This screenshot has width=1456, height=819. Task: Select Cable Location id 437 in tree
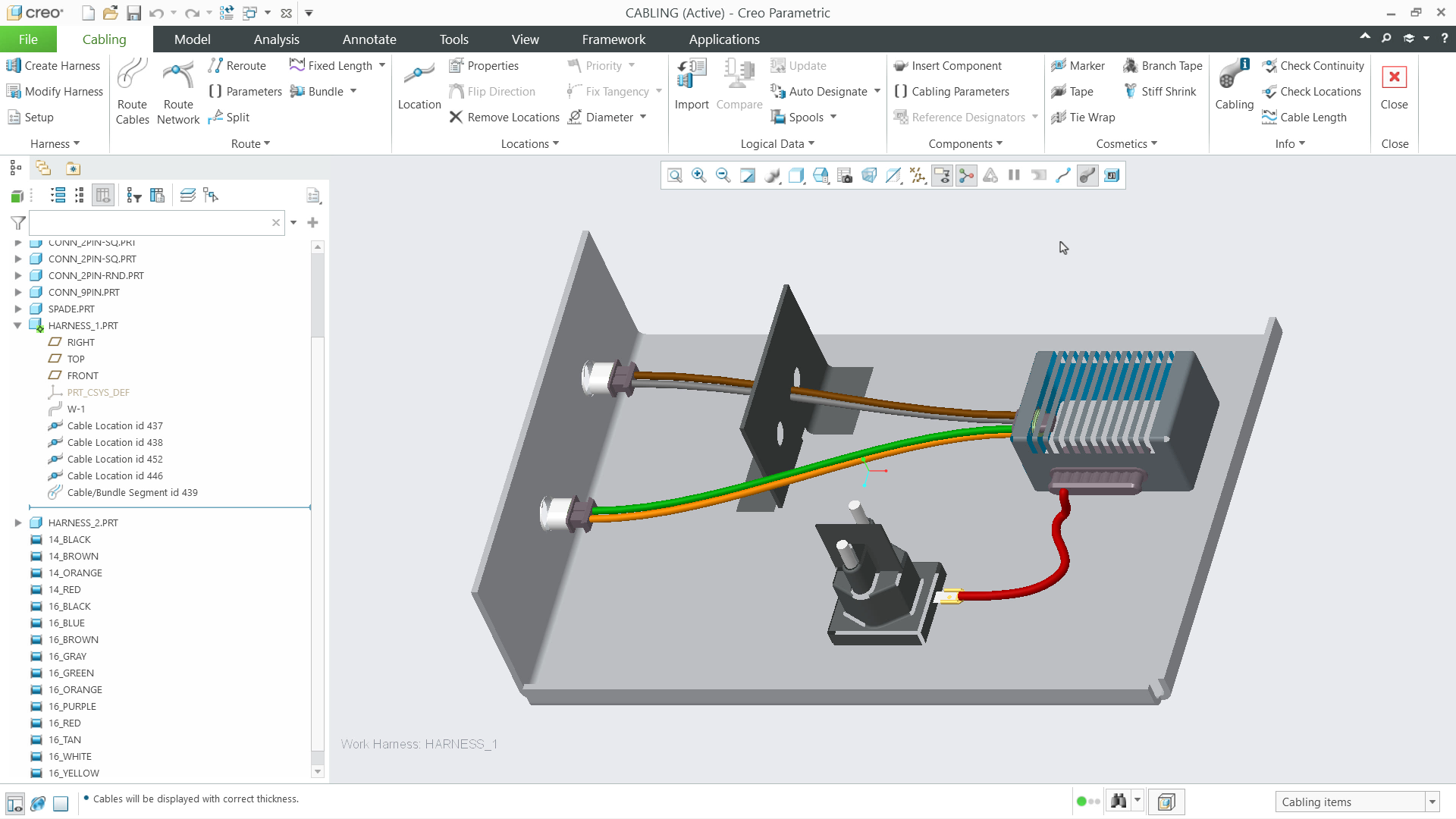pyautogui.click(x=115, y=425)
